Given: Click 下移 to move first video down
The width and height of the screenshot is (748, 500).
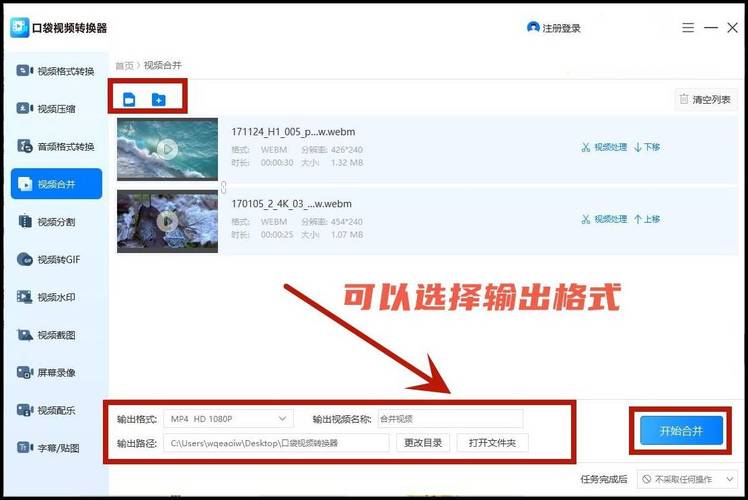Looking at the screenshot, I should (647, 147).
